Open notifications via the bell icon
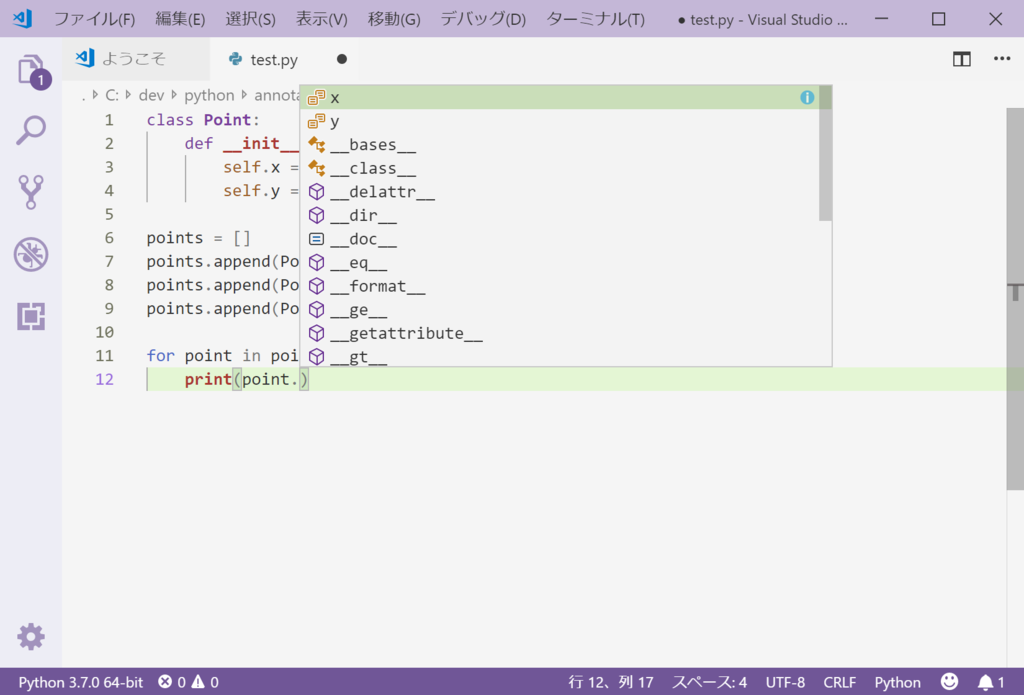Viewport: 1024px width, 695px height. coord(991,683)
